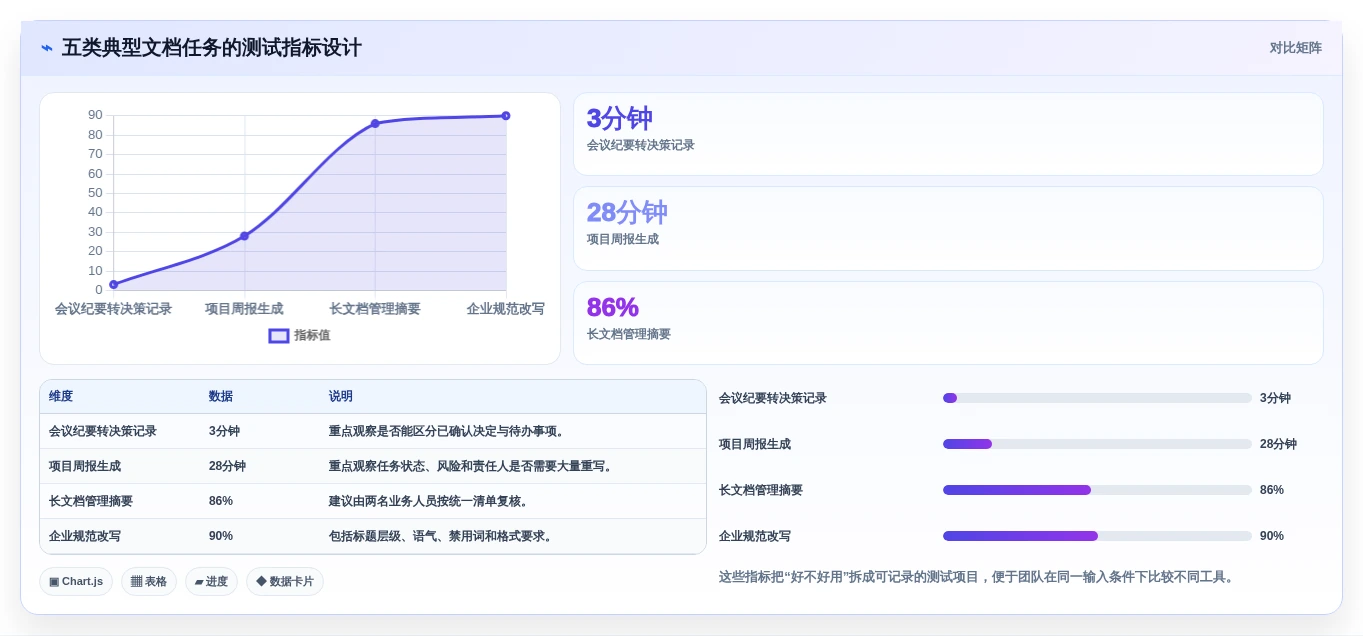Select table cell 项目周报生成
Viewport: 1363px width, 636px height.
click(x=85, y=467)
